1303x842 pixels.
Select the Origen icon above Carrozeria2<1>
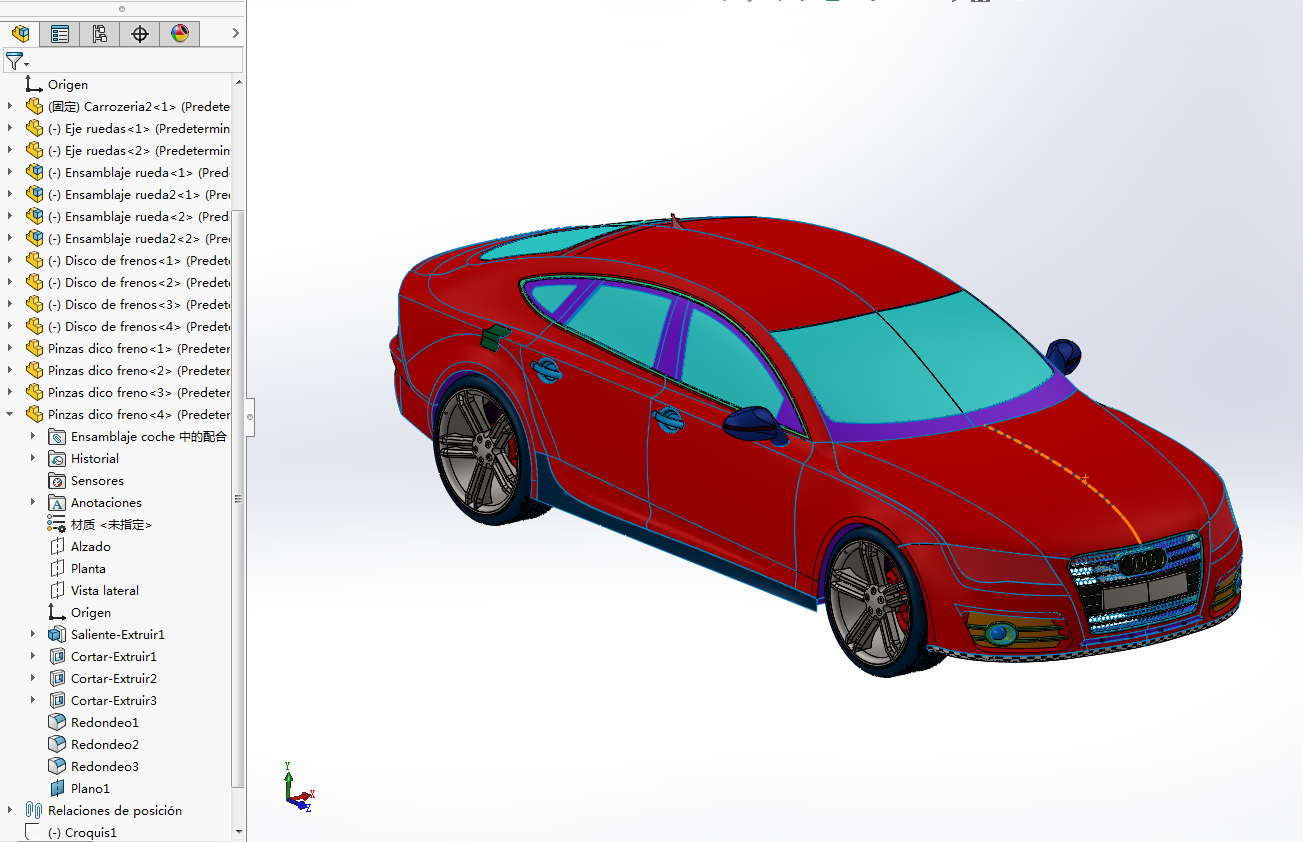tap(34, 85)
